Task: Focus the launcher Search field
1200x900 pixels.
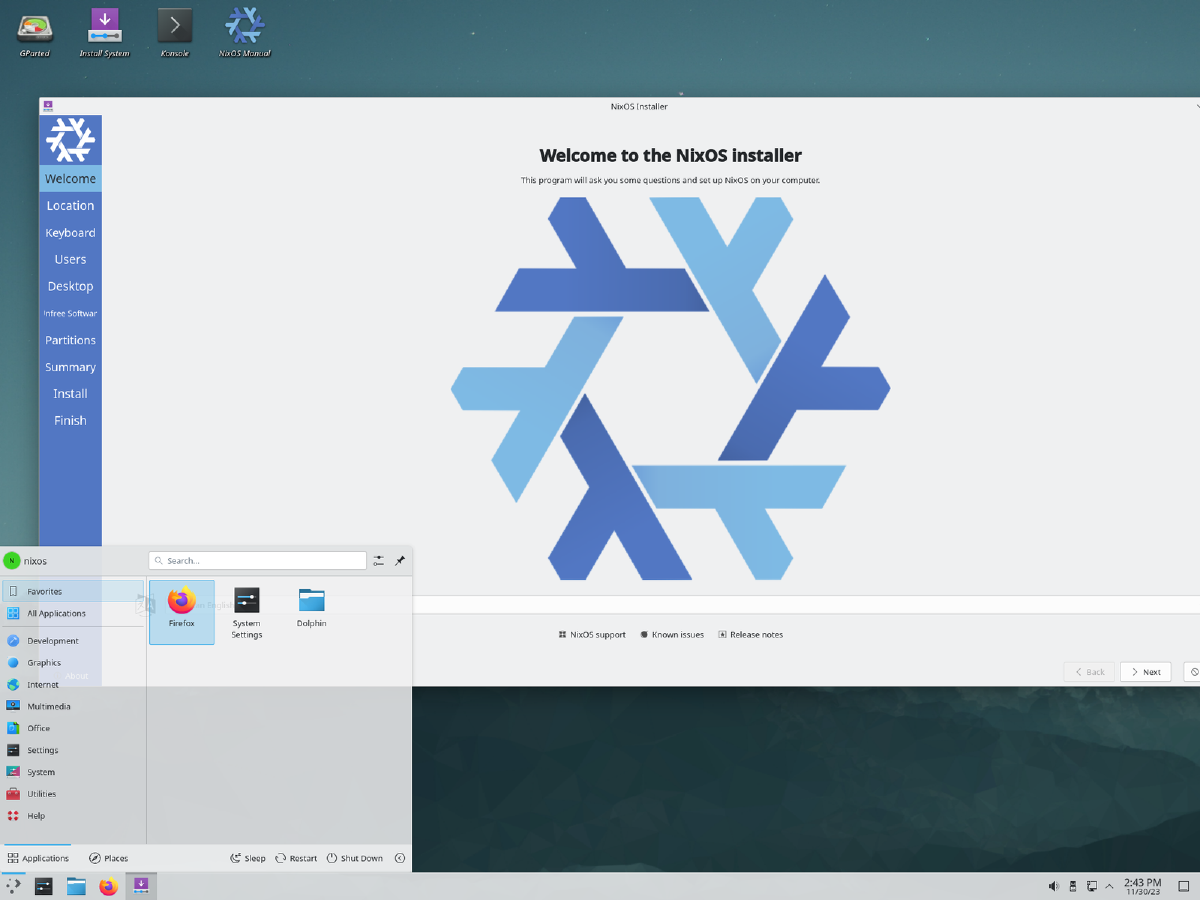Action: point(262,561)
